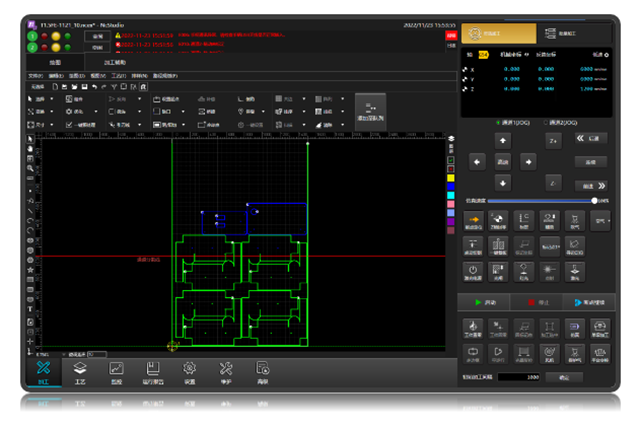640x427 pixels.
Task: Open the File (文件) menu
Action: 35,75
